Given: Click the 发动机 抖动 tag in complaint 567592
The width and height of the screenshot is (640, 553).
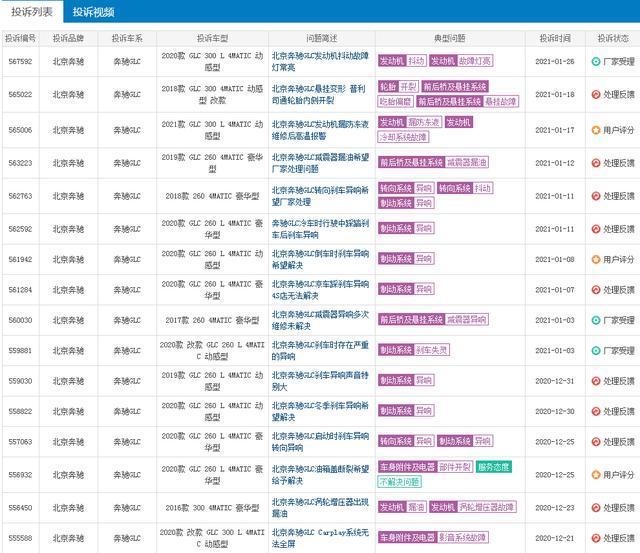Looking at the screenshot, I should click(x=402, y=61).
